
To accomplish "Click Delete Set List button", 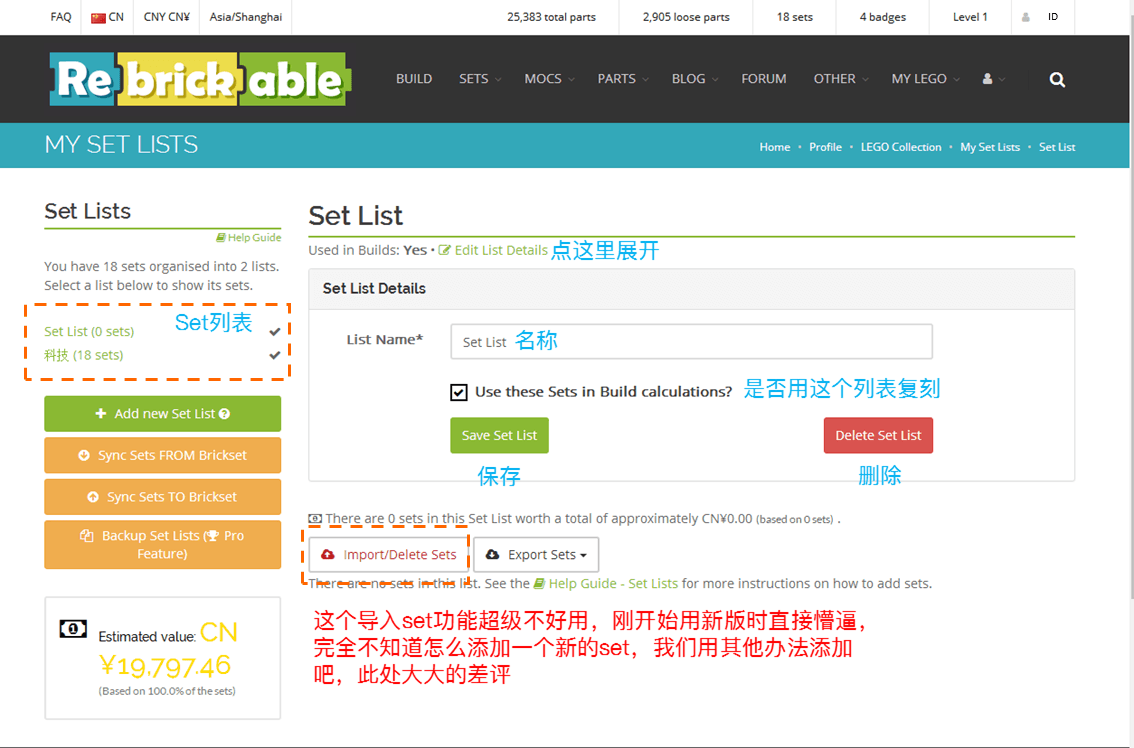I will pyautogui.click(x=878, y=435).
